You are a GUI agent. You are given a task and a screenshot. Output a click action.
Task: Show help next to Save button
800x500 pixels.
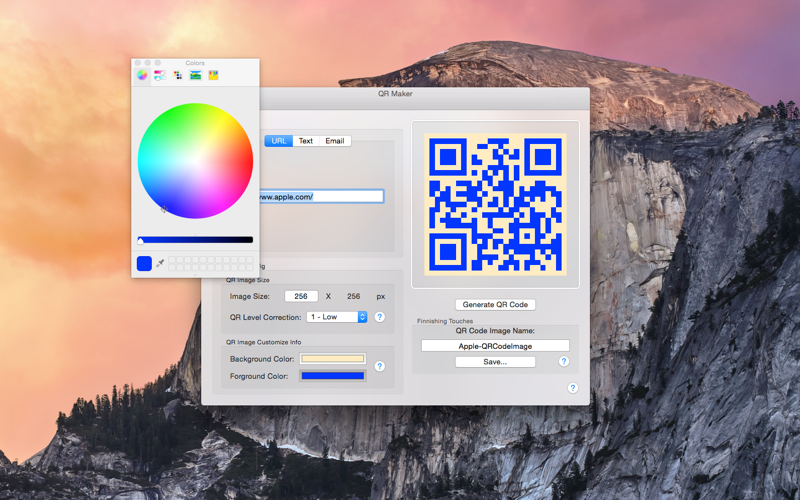(x=564, y=361)
